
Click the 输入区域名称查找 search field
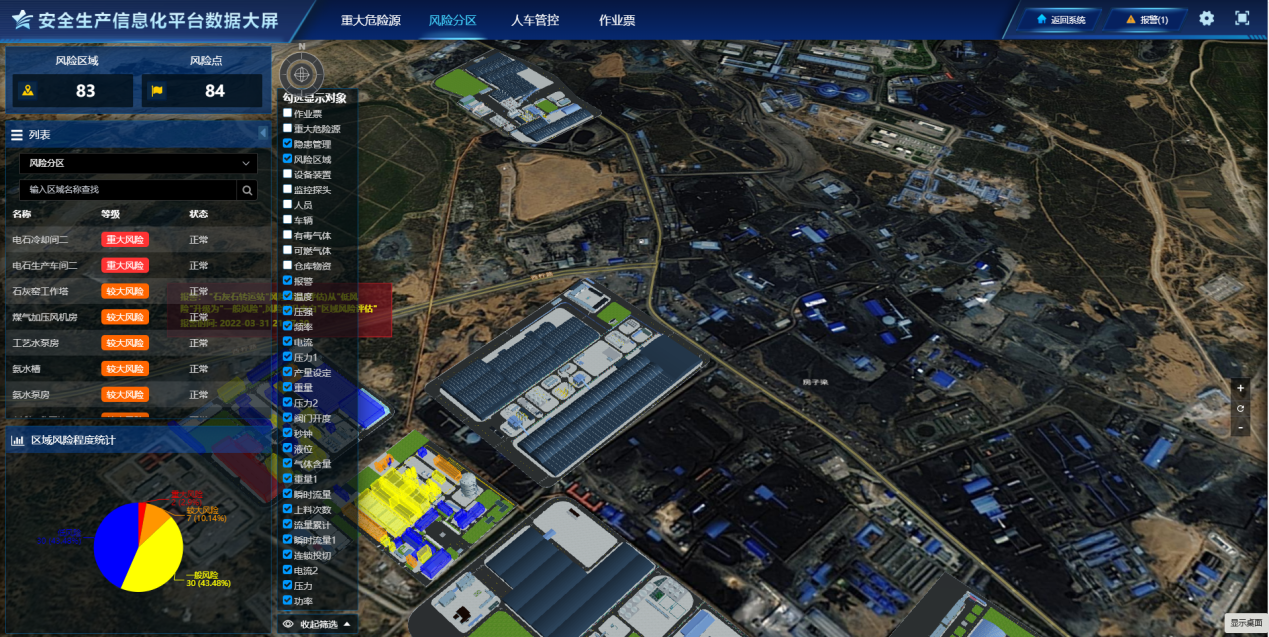pos(128,189)
